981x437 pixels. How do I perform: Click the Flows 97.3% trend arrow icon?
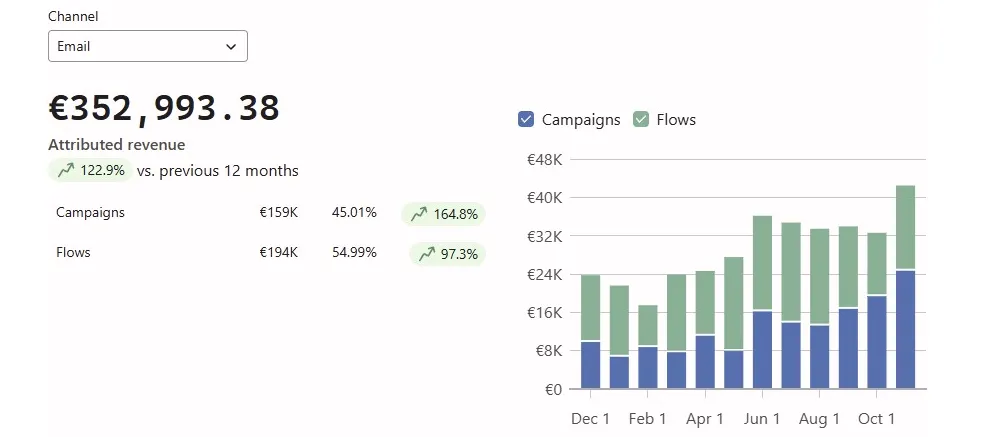pos(427,254)
